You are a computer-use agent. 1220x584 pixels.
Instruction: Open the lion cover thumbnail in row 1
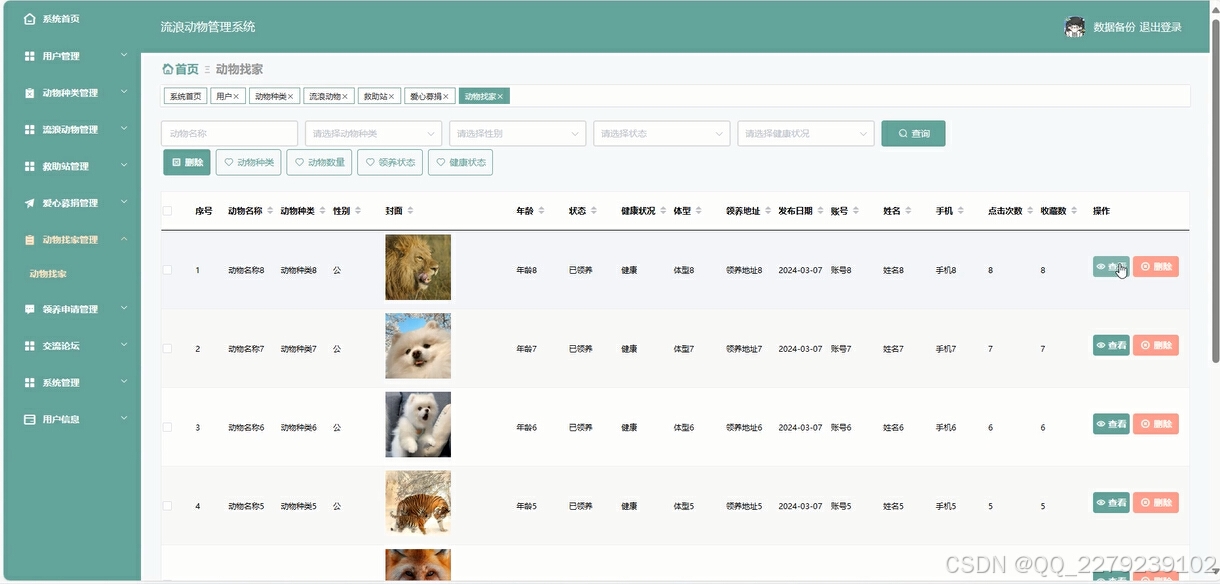(x=418, y=267)
